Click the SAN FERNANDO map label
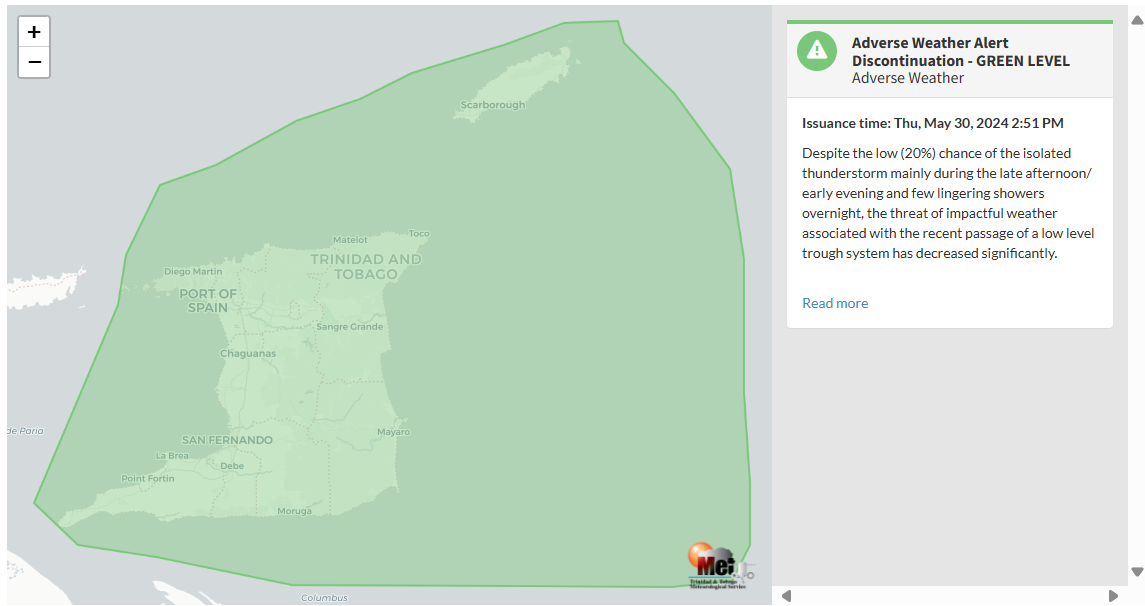This screenshot has height=606, width=1145. tap(227, 440)
